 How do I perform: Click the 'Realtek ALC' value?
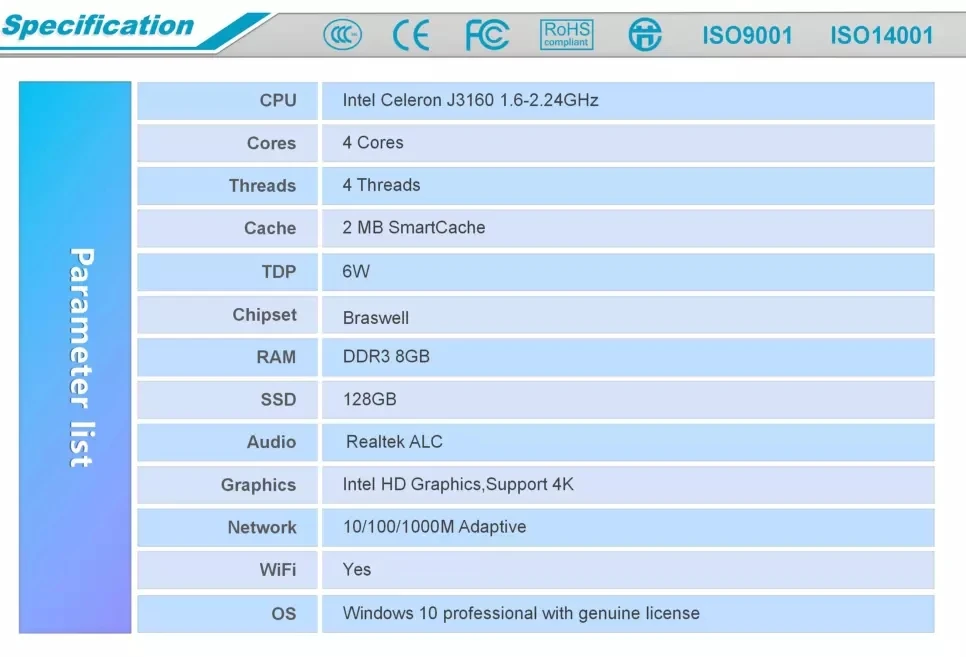pos(394,441)
